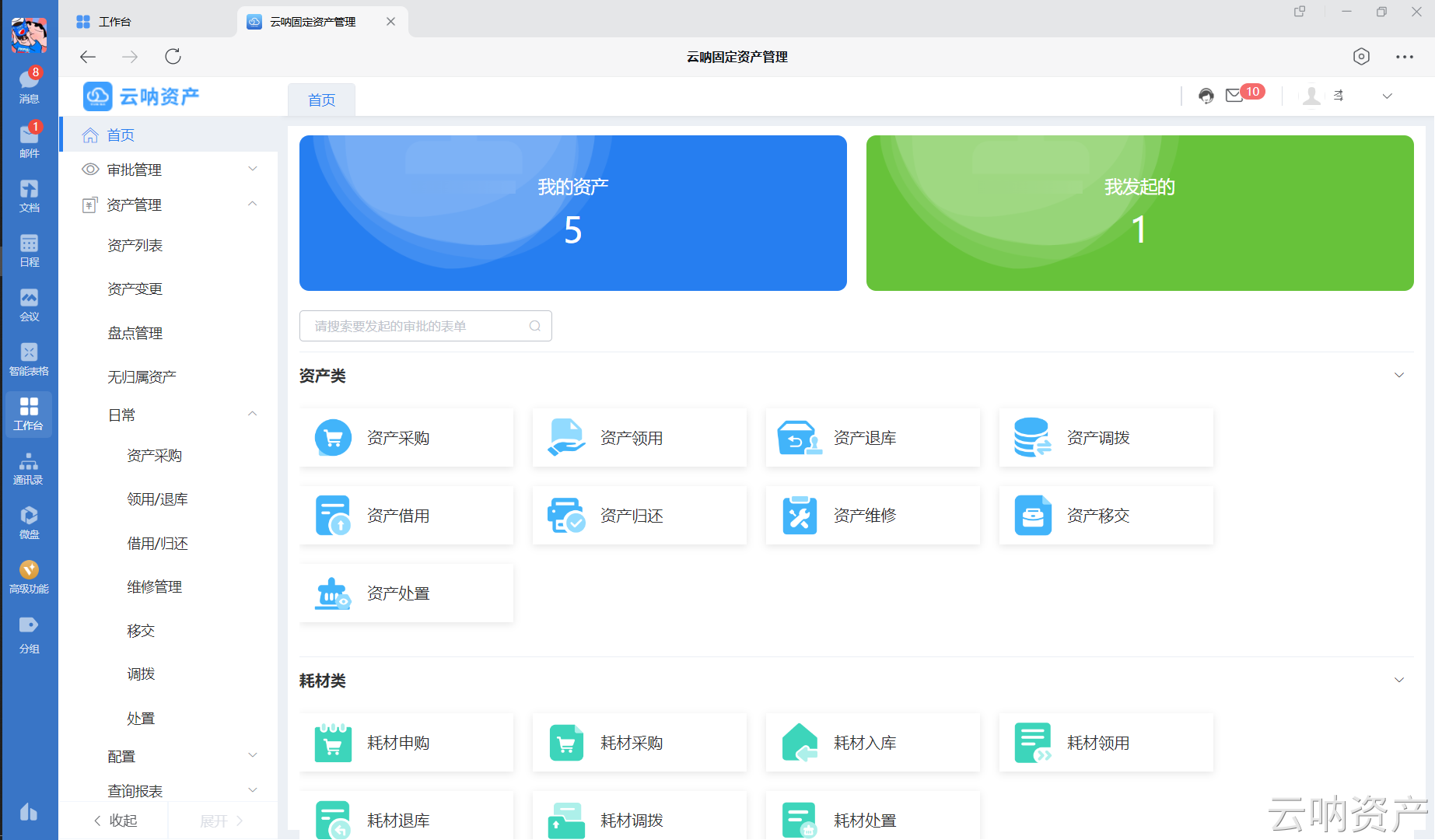Click the 资产归还 card icon
1435x840 pixels.
566,516
